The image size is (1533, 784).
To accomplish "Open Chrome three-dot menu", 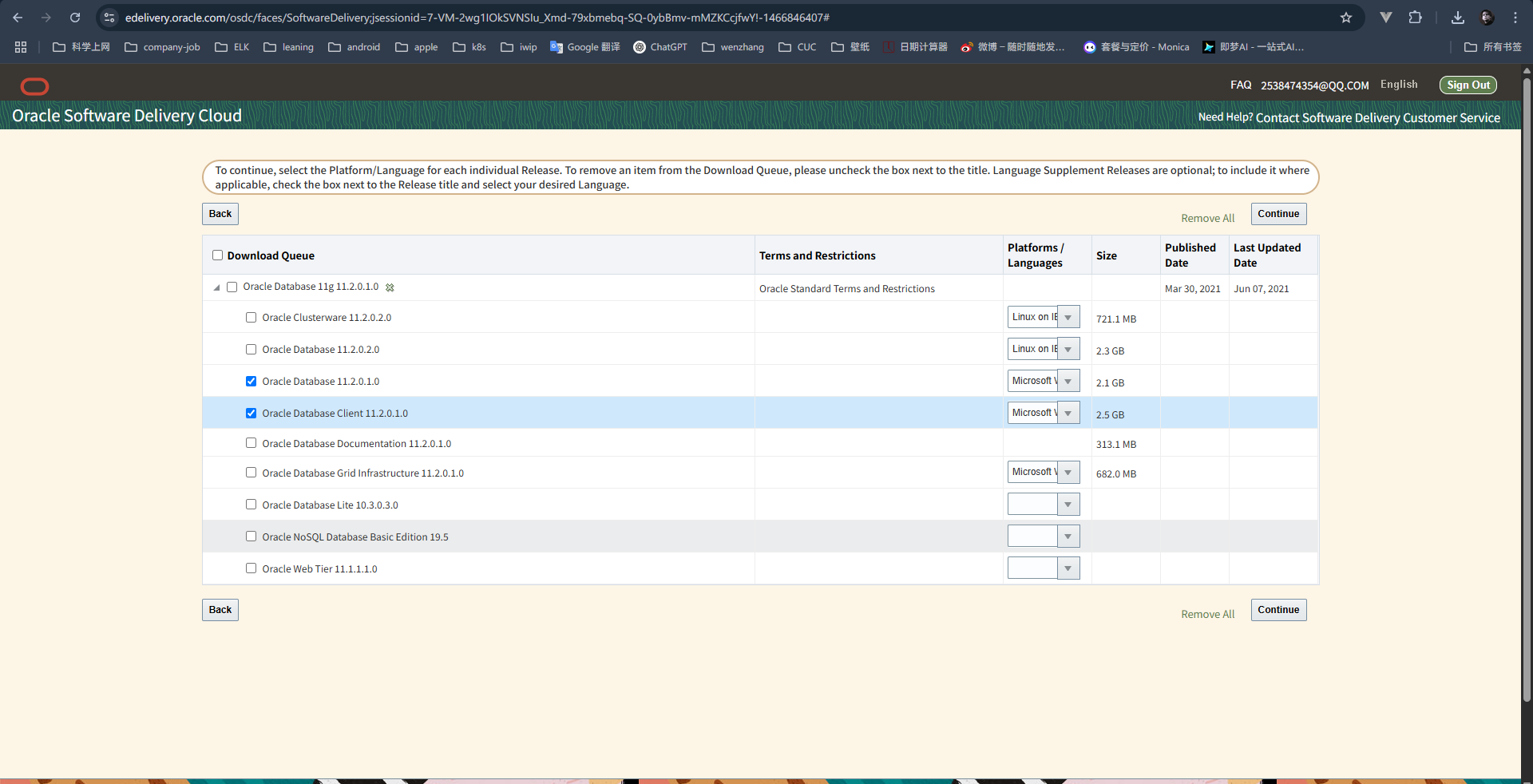I will click(x=1515, y=18).
